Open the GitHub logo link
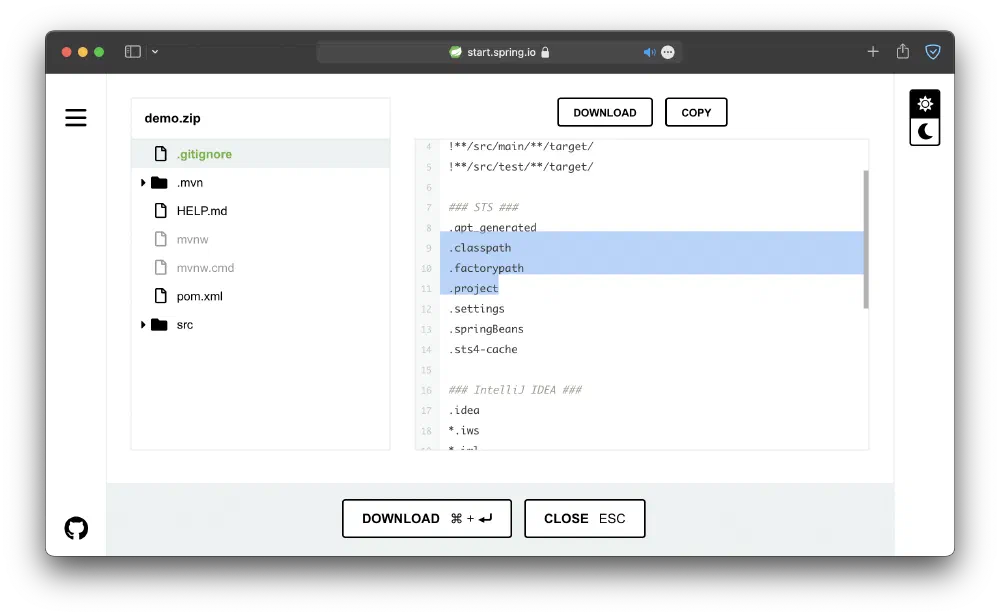 [x=76, y=528]
